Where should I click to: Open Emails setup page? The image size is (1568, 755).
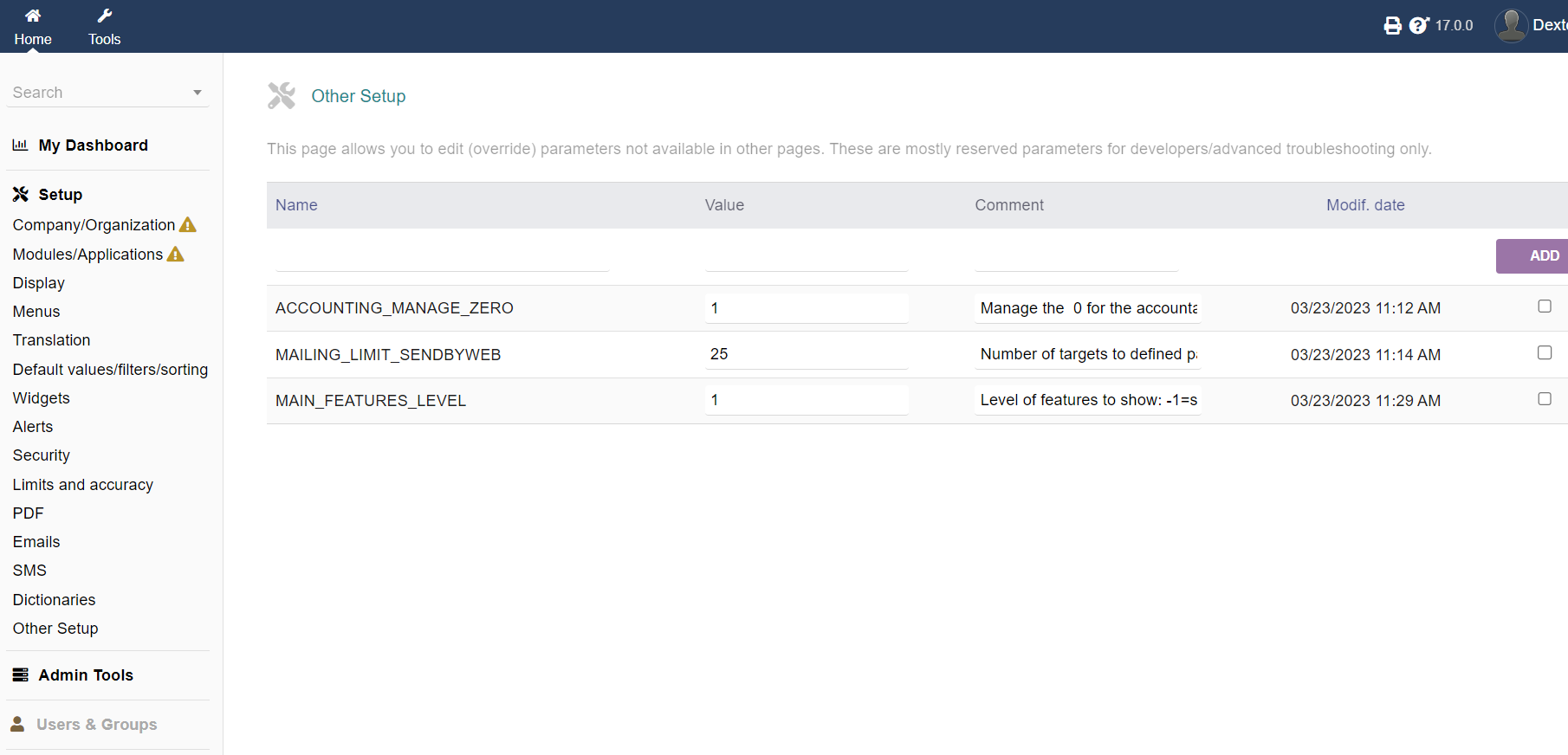tap(36, 542)
